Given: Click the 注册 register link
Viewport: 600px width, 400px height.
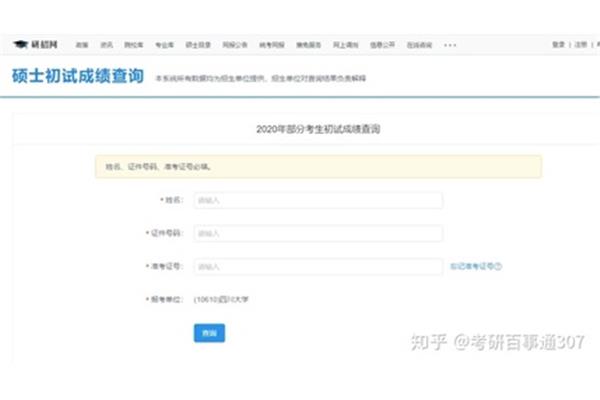Looking at the screenshot, I should [581, 44].
